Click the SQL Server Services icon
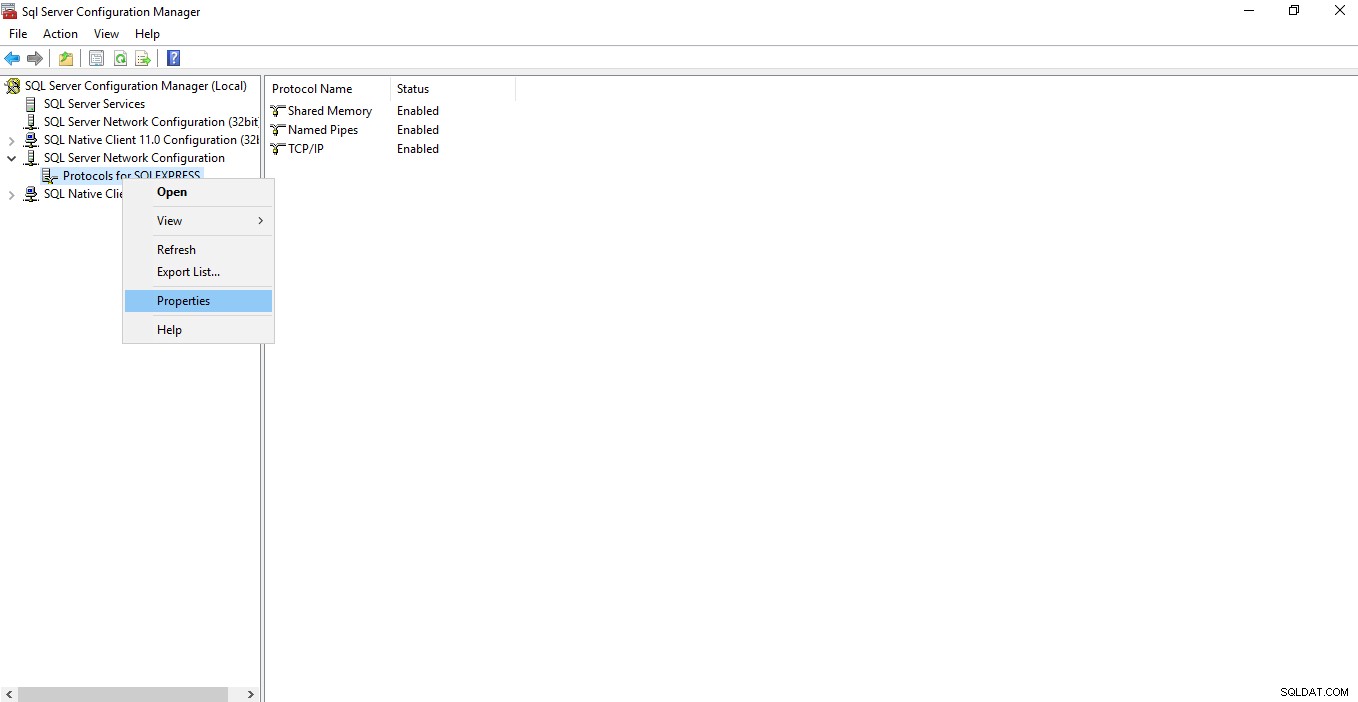 point(31,104)
